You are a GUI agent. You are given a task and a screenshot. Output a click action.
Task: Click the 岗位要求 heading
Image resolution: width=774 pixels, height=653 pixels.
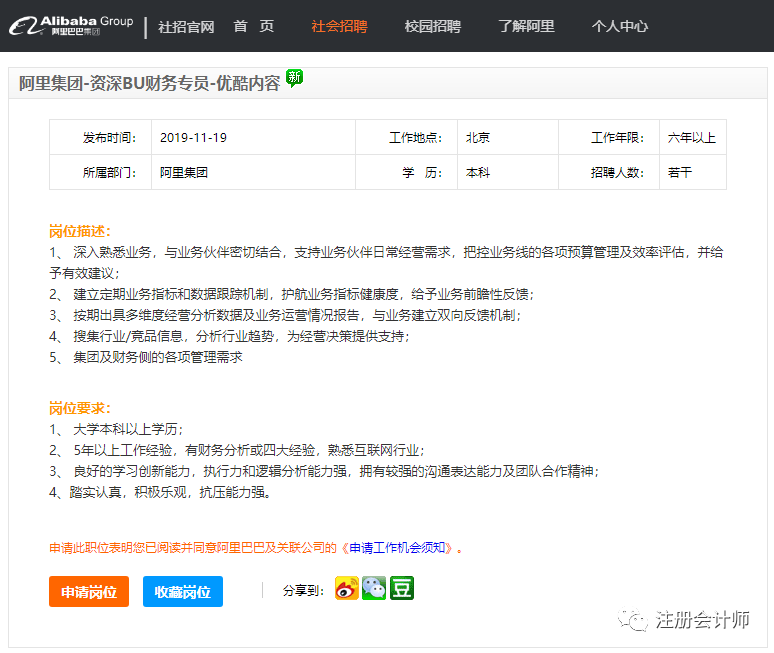[x=79, y=408]
